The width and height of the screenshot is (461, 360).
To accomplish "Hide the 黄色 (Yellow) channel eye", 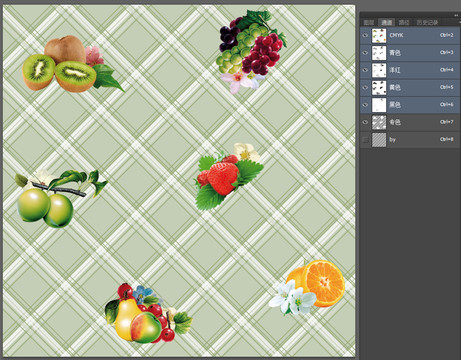I will tap(365, 87).
